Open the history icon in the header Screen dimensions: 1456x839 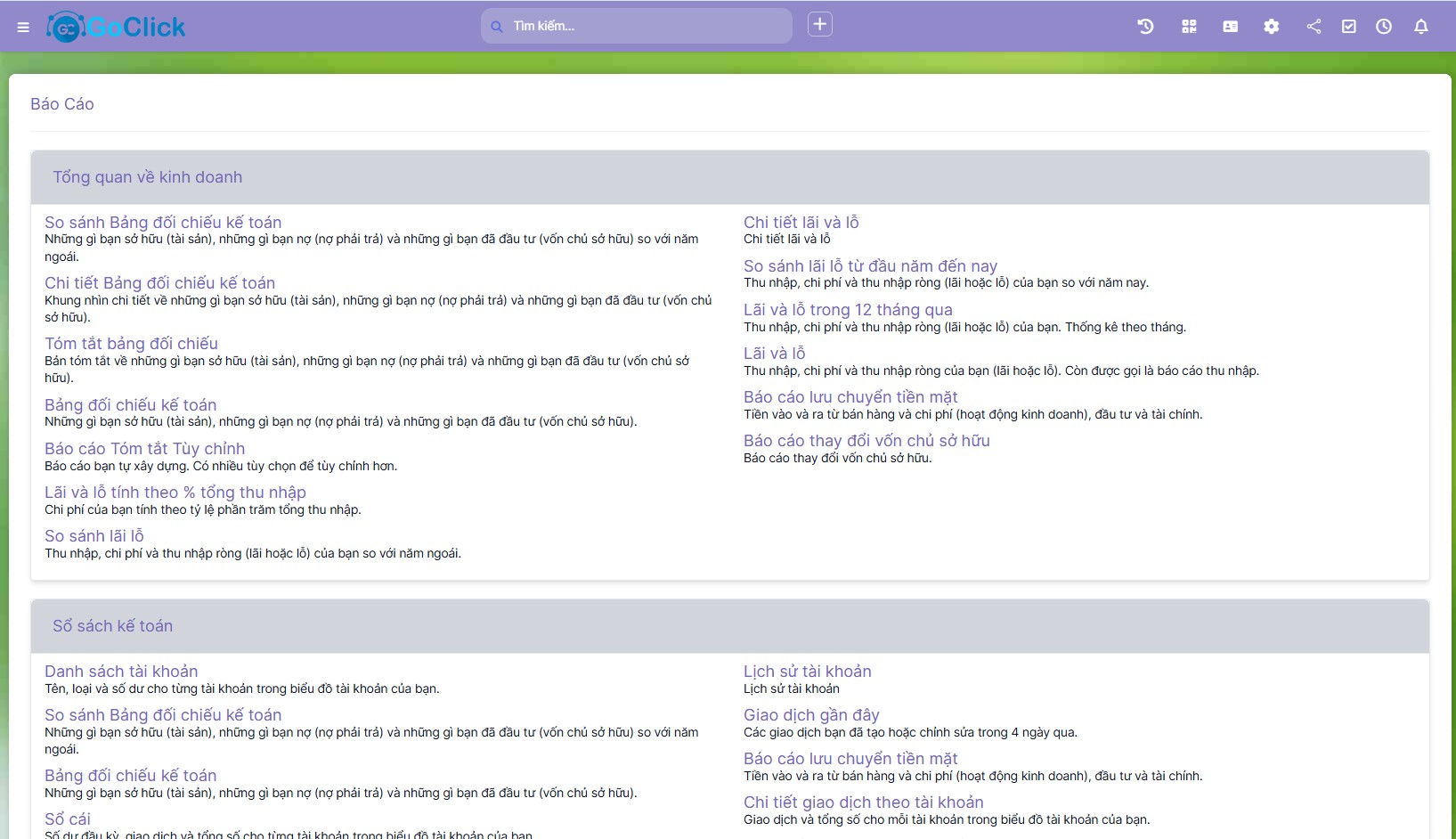(x=1145, y=27)
